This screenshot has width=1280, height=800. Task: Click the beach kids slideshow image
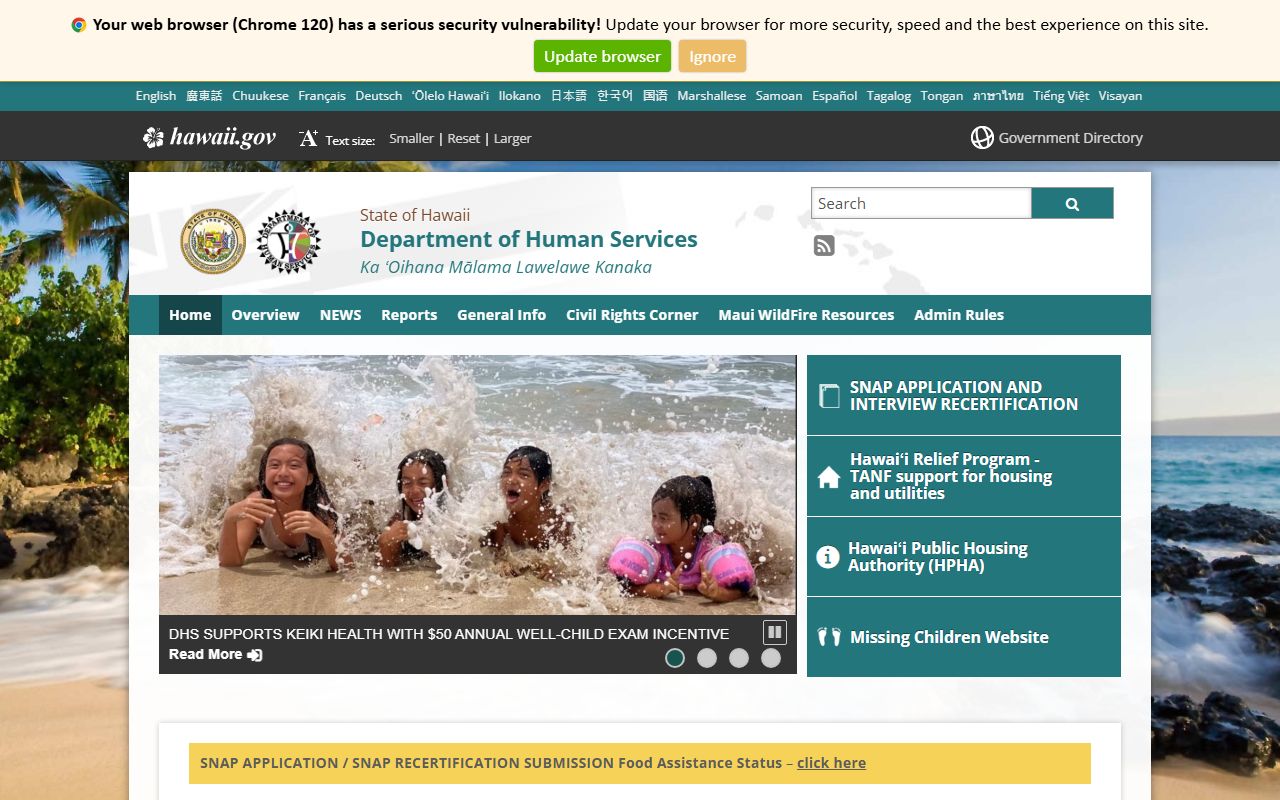(x=478, y=485)
